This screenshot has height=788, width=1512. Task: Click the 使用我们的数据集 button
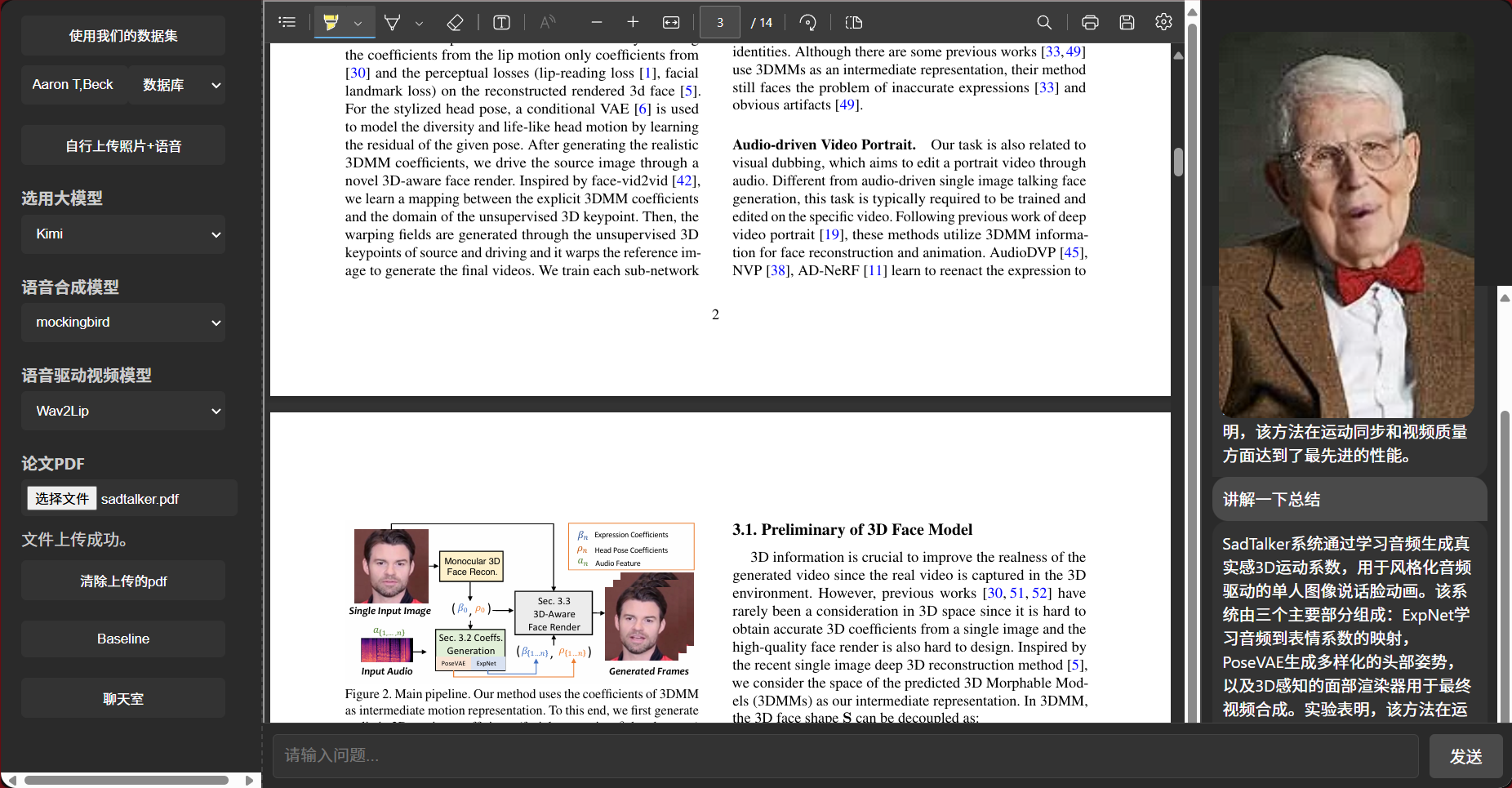[123, 35]
